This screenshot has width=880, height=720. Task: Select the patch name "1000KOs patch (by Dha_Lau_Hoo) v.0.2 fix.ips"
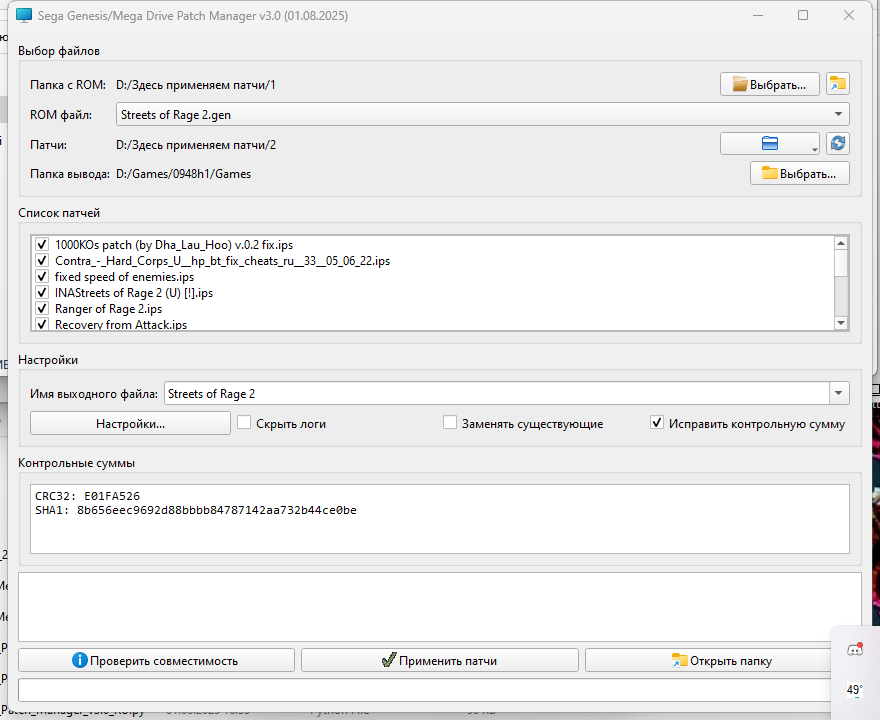174,245
